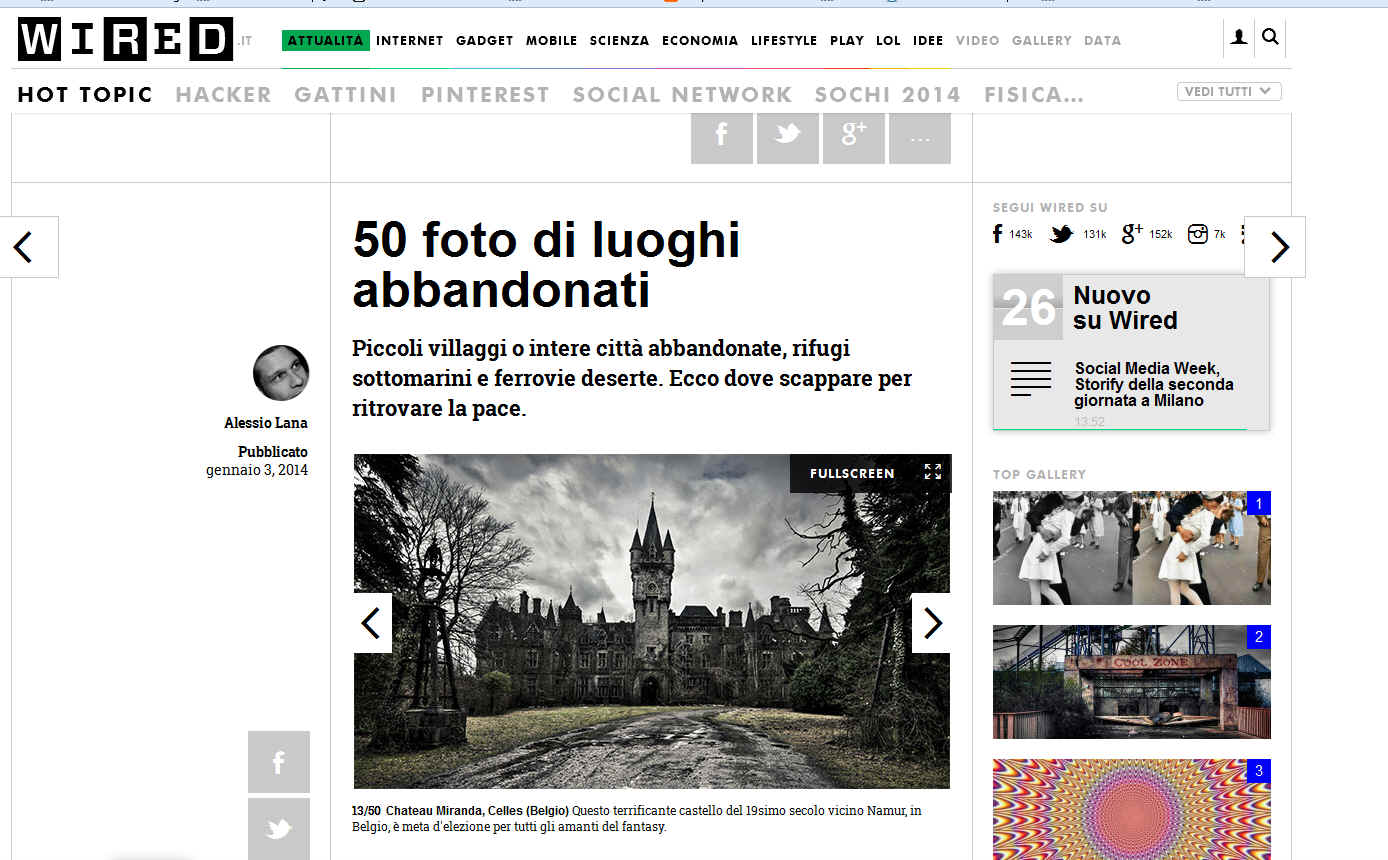The height and width of the screenshot is (860, 1388).
Task: Open the IDEE section
Action: click(x=929, y=40)
